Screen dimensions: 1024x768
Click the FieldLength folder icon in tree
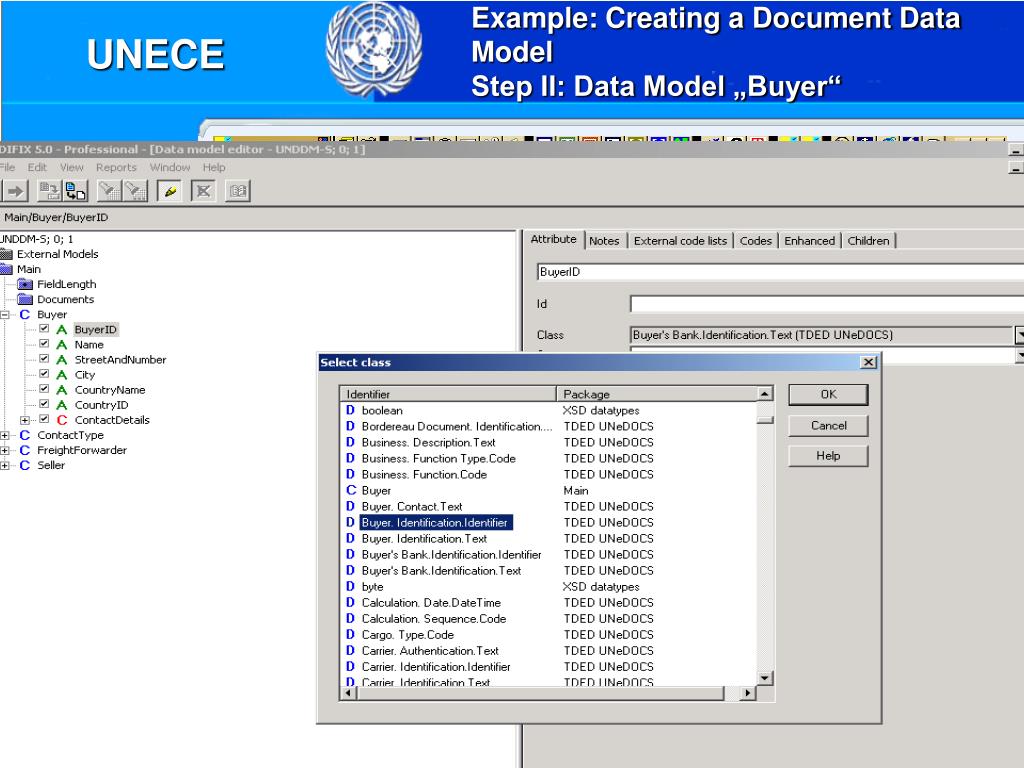(25, 284)
